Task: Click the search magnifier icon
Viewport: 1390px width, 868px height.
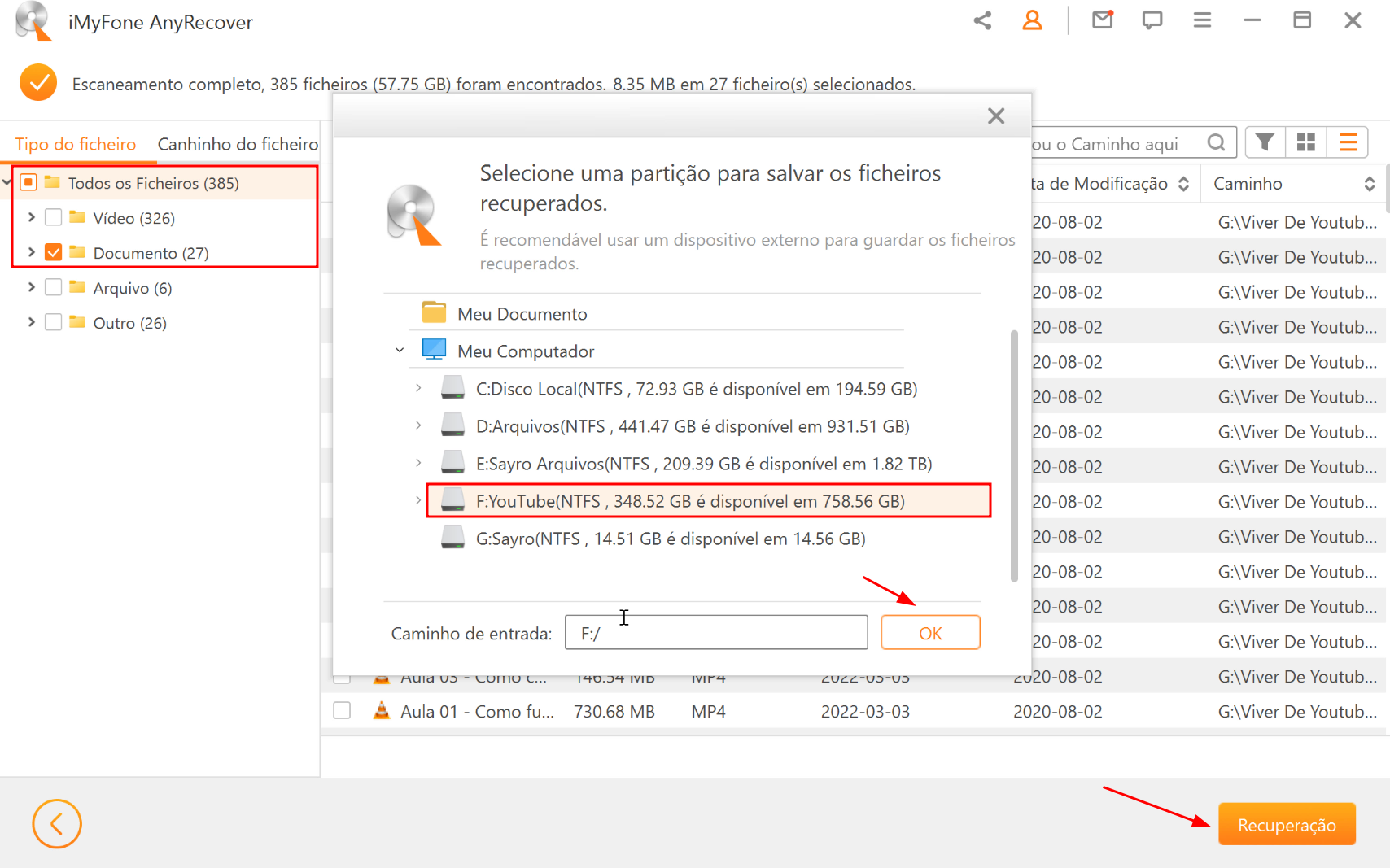Action: [x=1216, y=142]
